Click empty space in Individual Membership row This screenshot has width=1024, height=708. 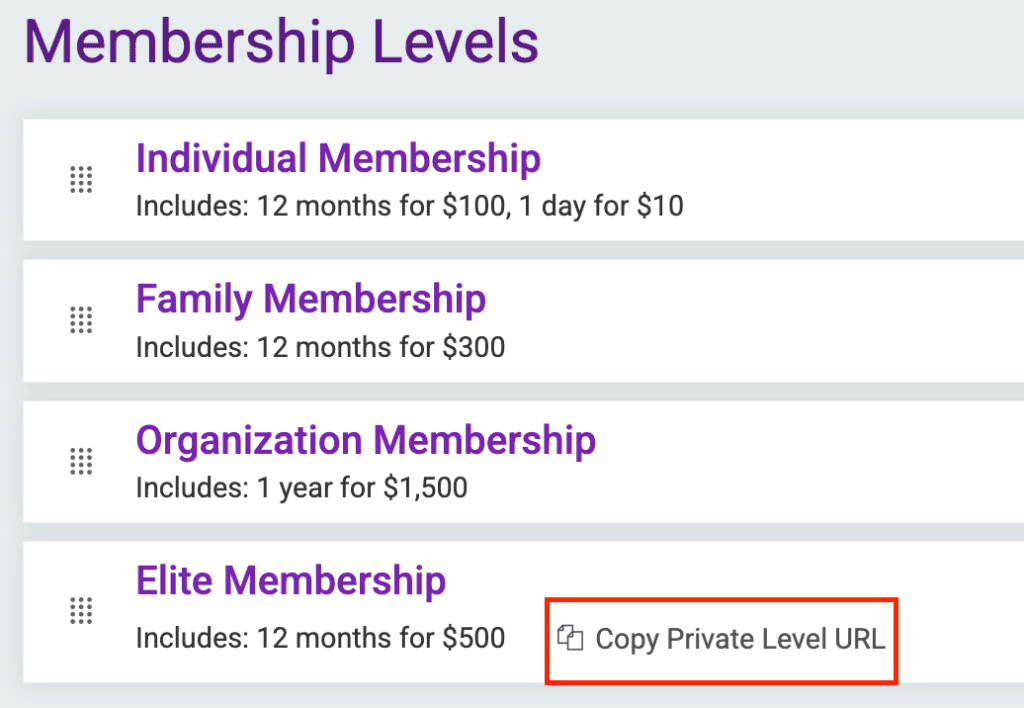pos(850,180)
